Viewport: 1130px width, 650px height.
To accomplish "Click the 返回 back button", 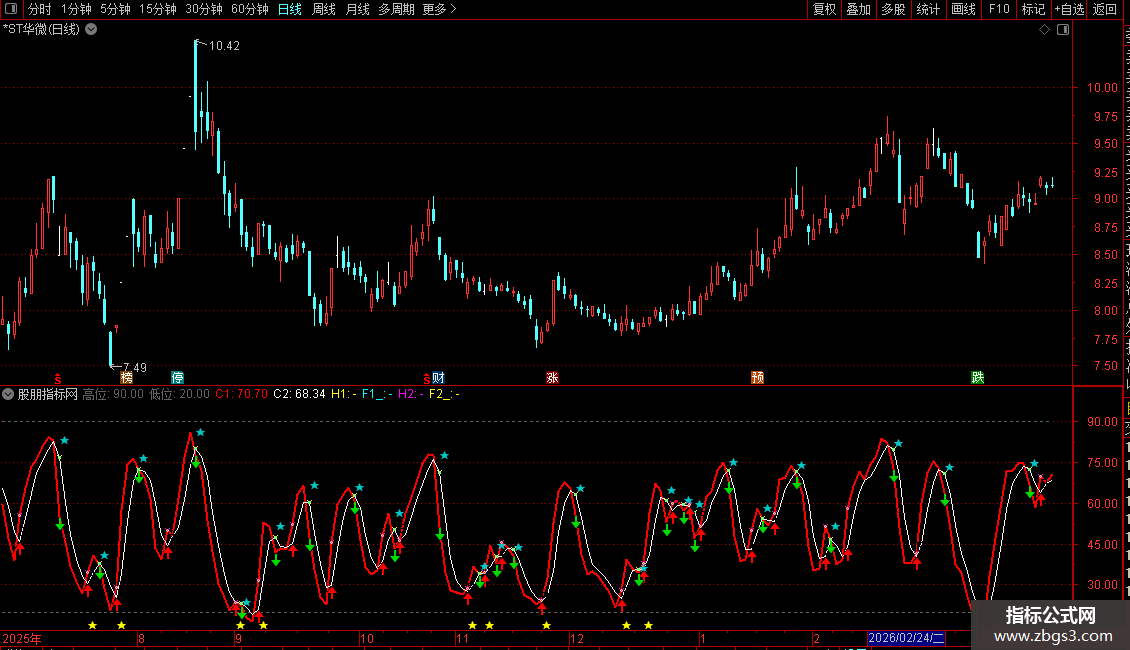I will click(1104, 9).
